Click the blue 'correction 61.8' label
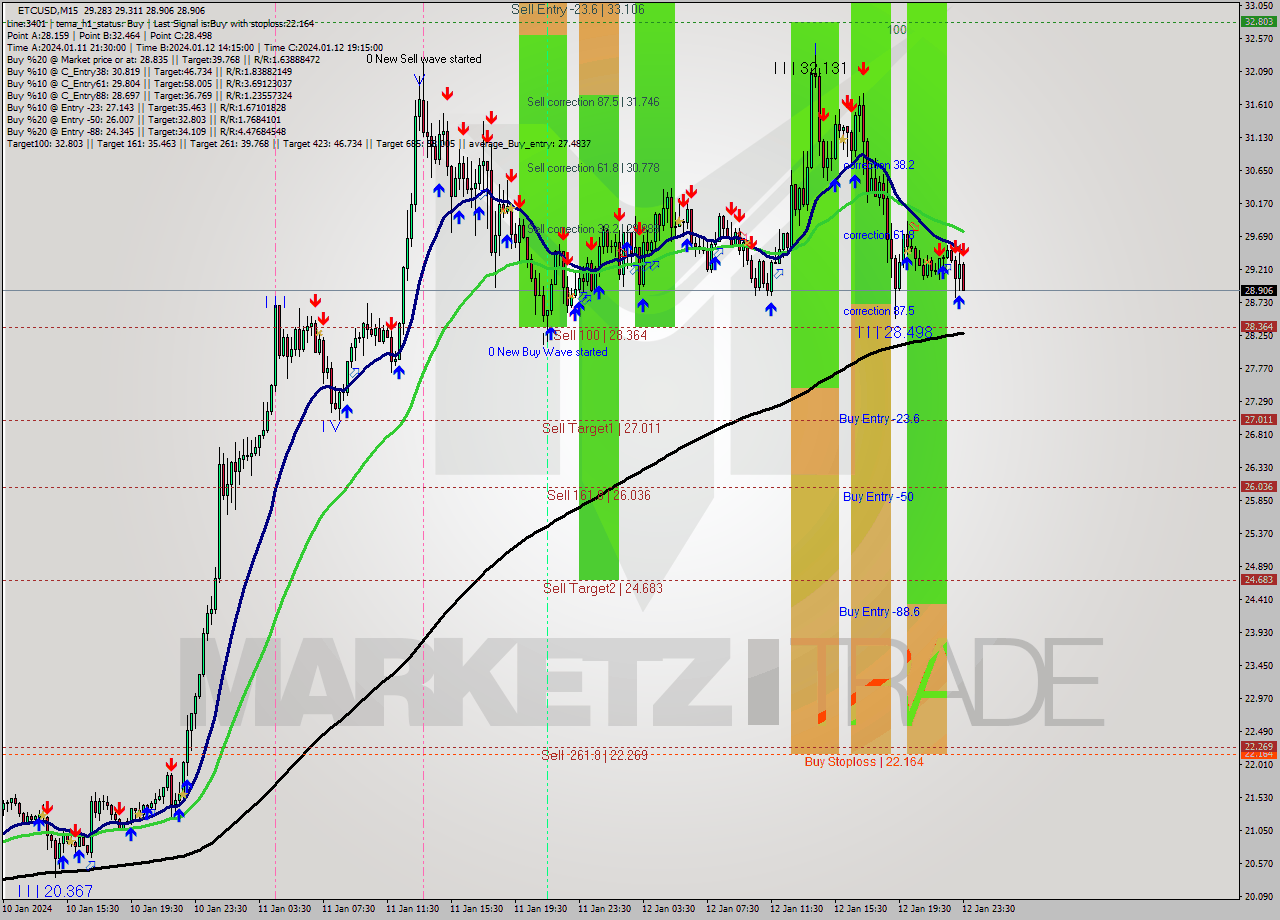The height and width of the screenshot is (920, 1280). click(x=878, y=235)
